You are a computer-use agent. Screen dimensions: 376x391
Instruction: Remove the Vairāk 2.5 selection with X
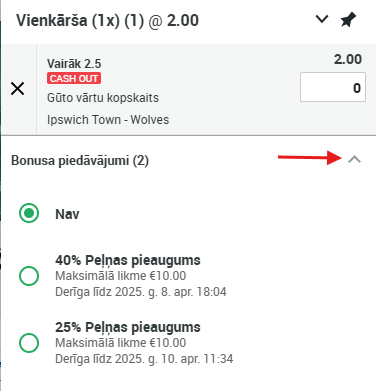pyautogui.click(x=18, y=89)
